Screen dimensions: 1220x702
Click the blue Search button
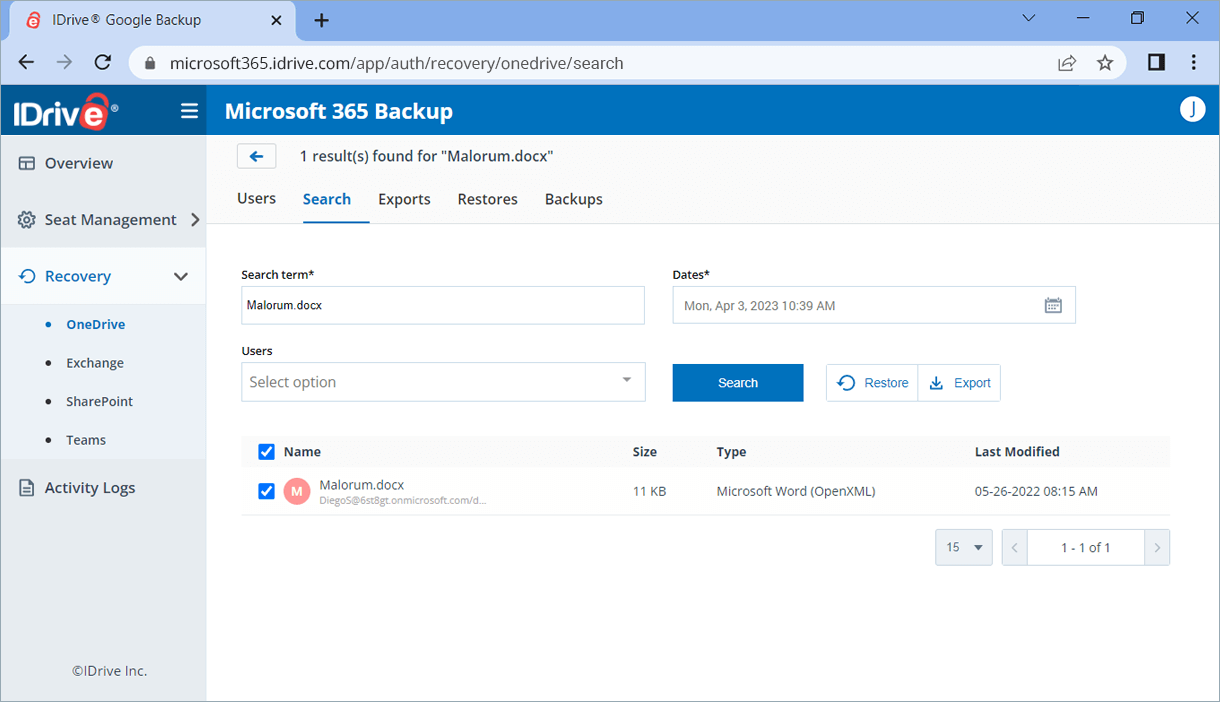738,383
